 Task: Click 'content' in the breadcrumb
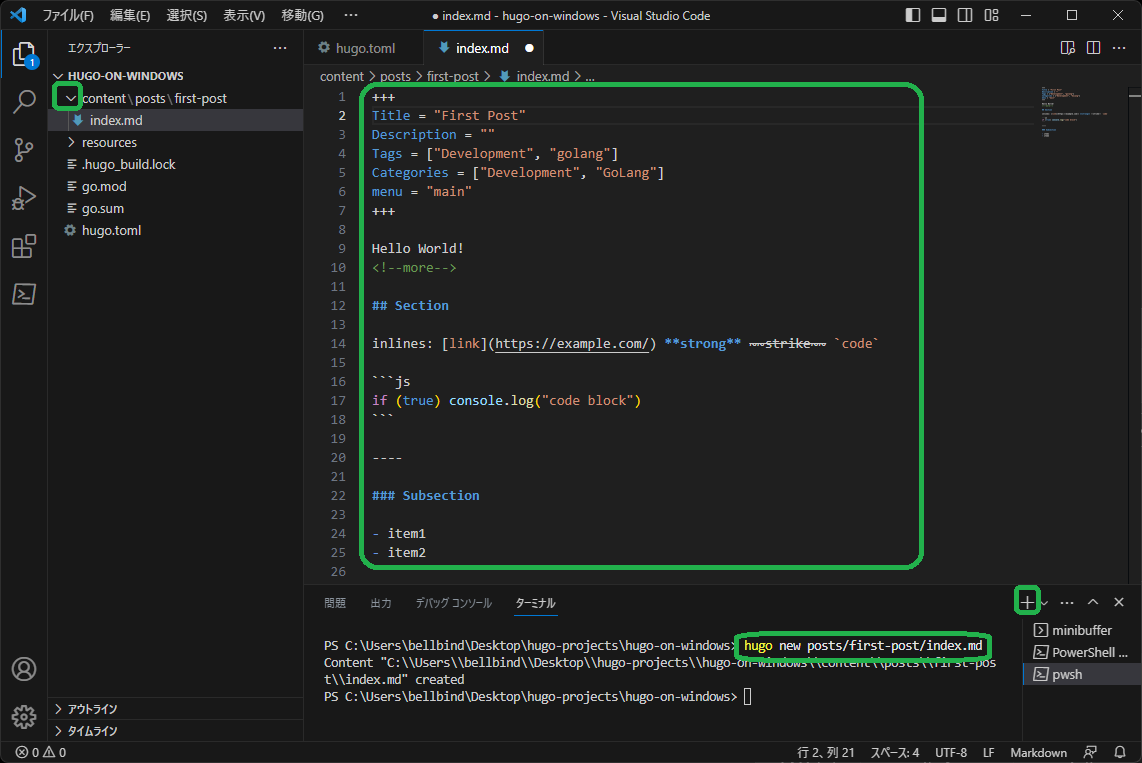tap(342, 76)
